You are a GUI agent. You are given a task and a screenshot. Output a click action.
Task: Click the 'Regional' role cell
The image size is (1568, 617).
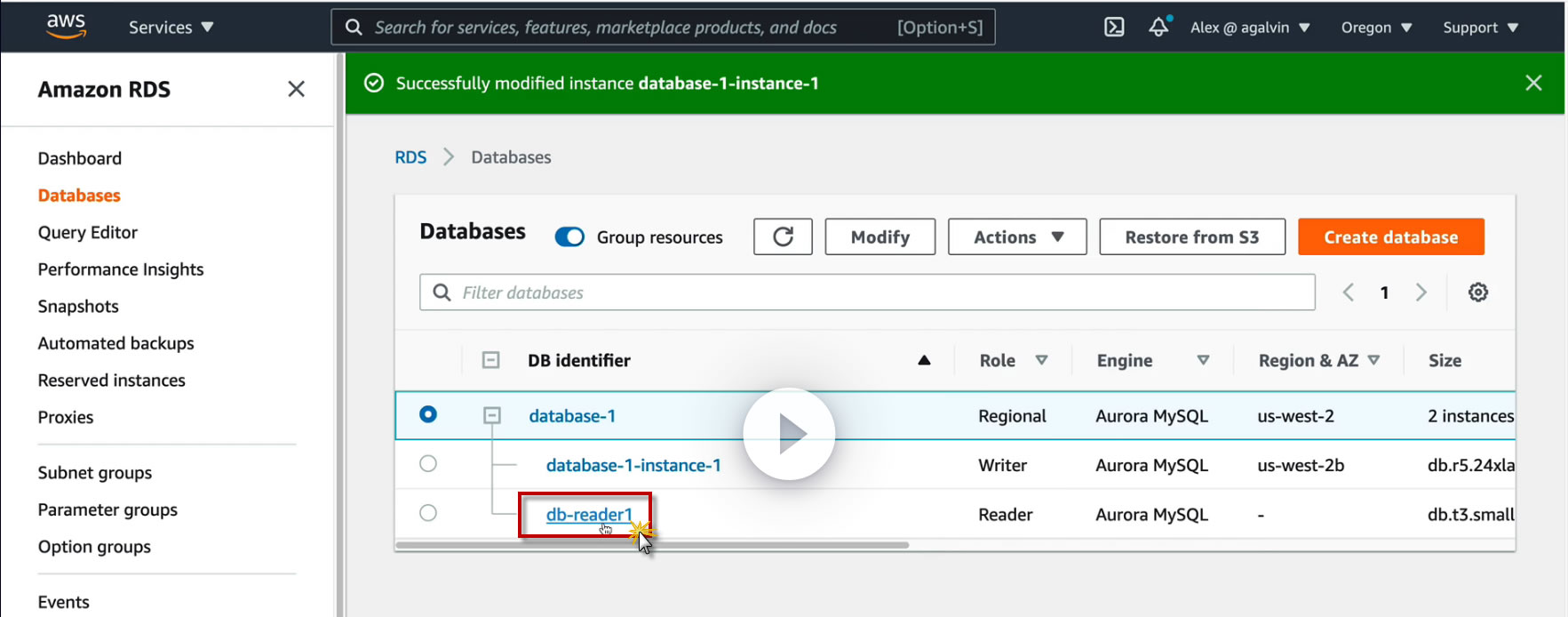[x=1012, y=415]
